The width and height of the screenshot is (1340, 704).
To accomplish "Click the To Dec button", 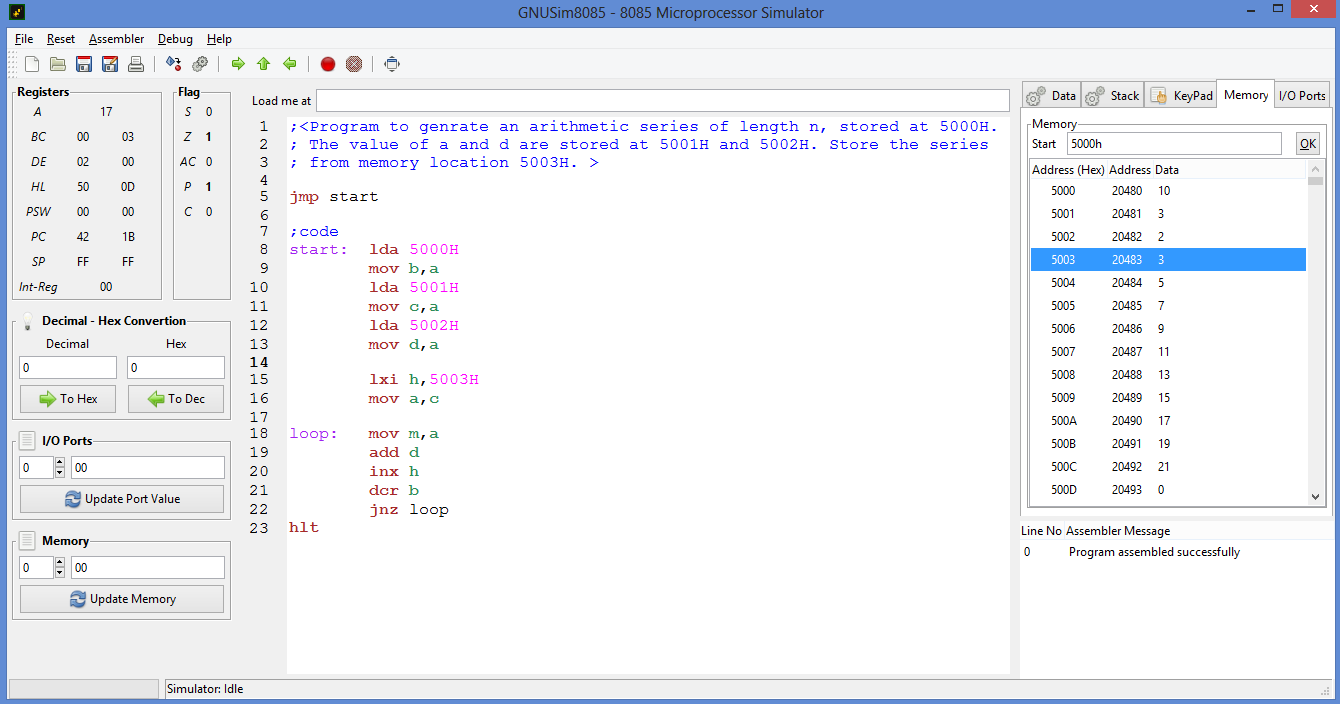I will 176,399.
